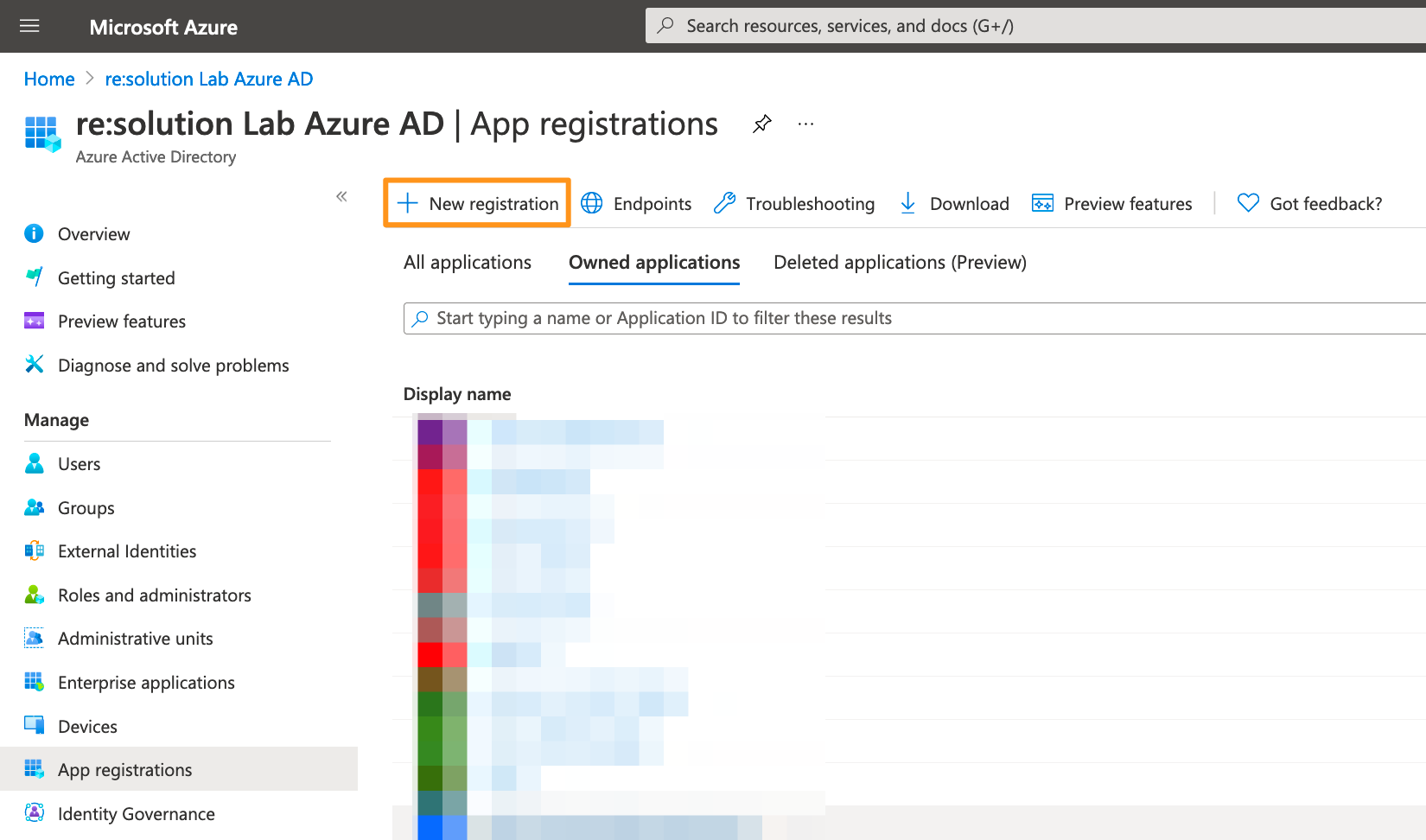The height and width of the screenshot is (840, 1426).
Task: Open the hamburger portal menu
Action: coord(29,26)
